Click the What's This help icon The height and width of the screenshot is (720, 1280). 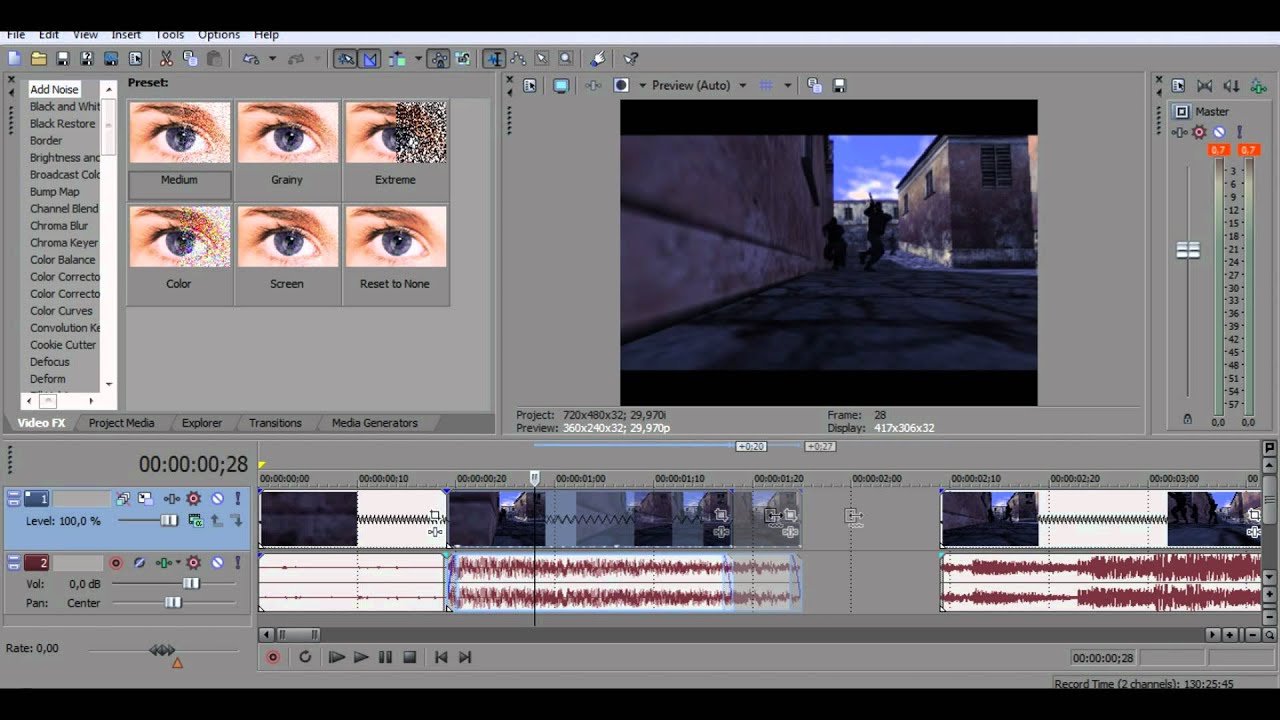tap(631, 59)
